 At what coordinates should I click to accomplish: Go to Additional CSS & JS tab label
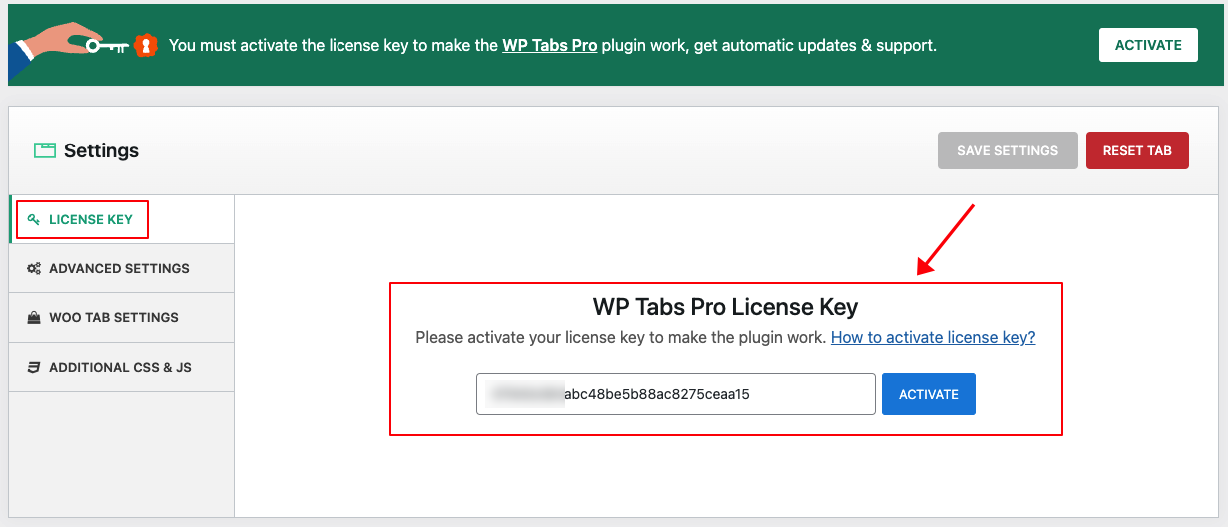click(x=120, y=368)
